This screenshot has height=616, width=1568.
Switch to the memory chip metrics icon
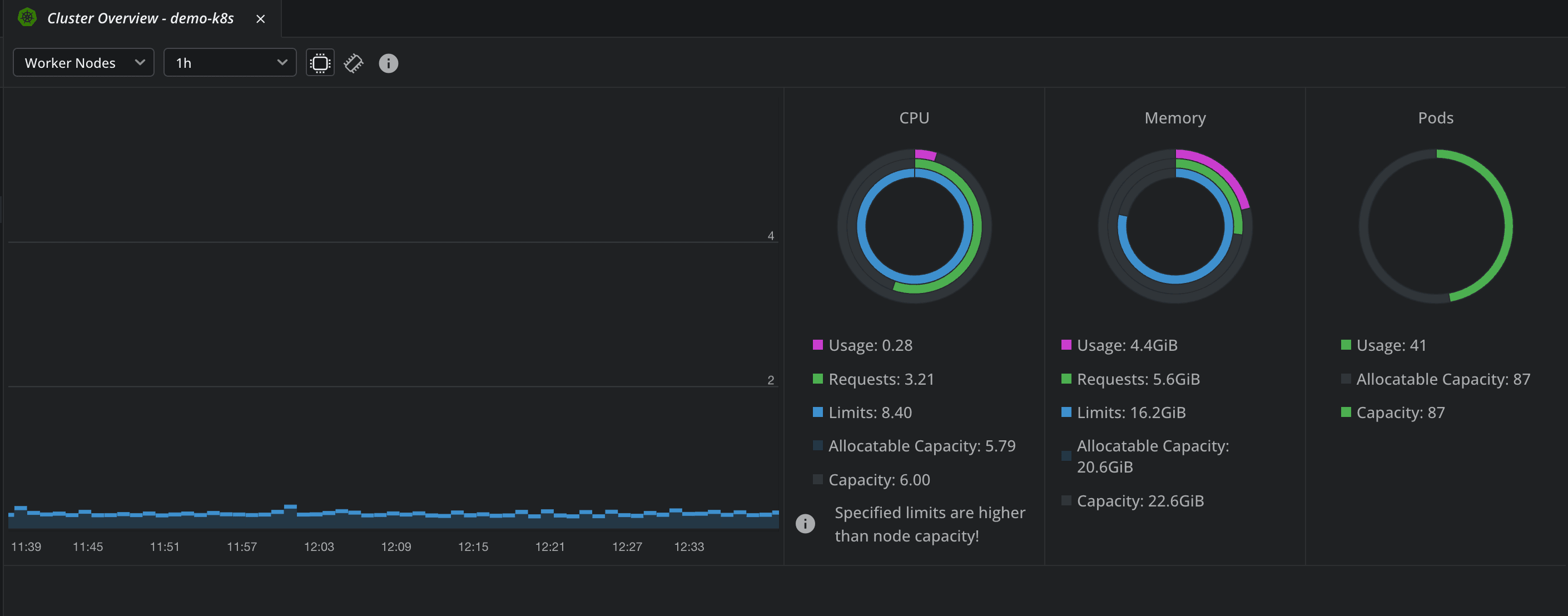[353, 63]
